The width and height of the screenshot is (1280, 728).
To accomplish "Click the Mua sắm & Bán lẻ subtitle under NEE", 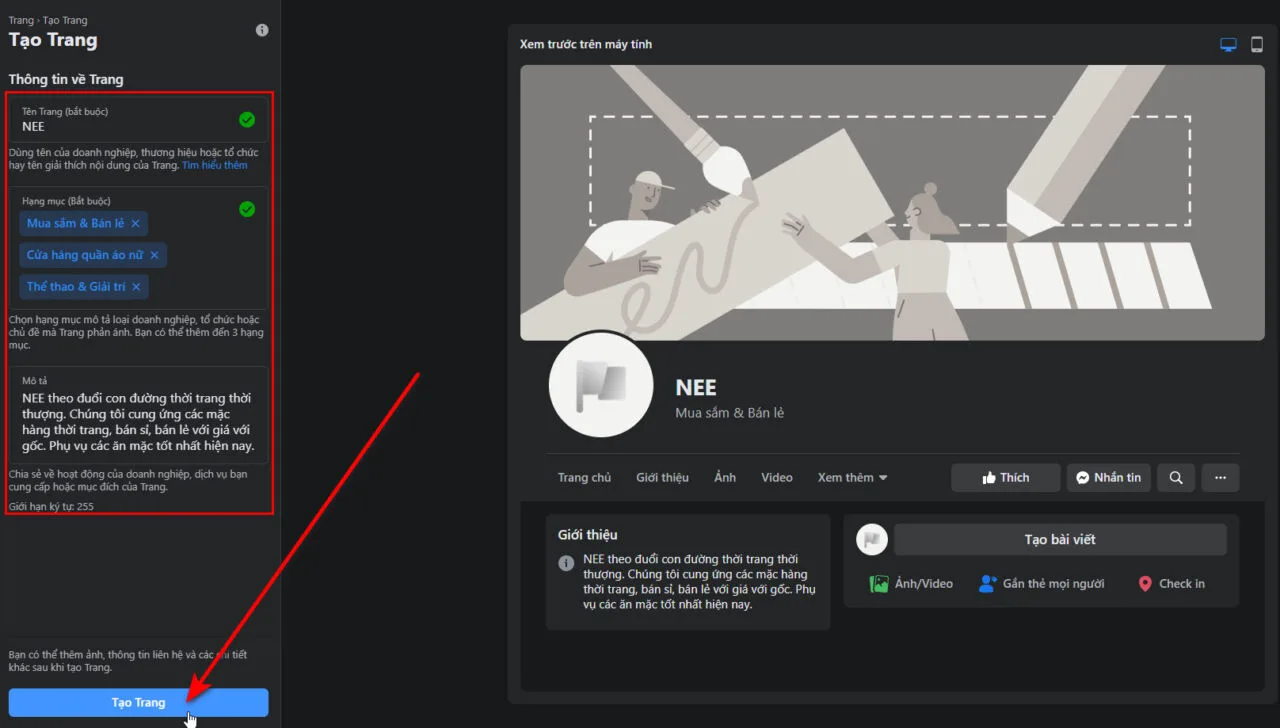I will tap(730, 413).
